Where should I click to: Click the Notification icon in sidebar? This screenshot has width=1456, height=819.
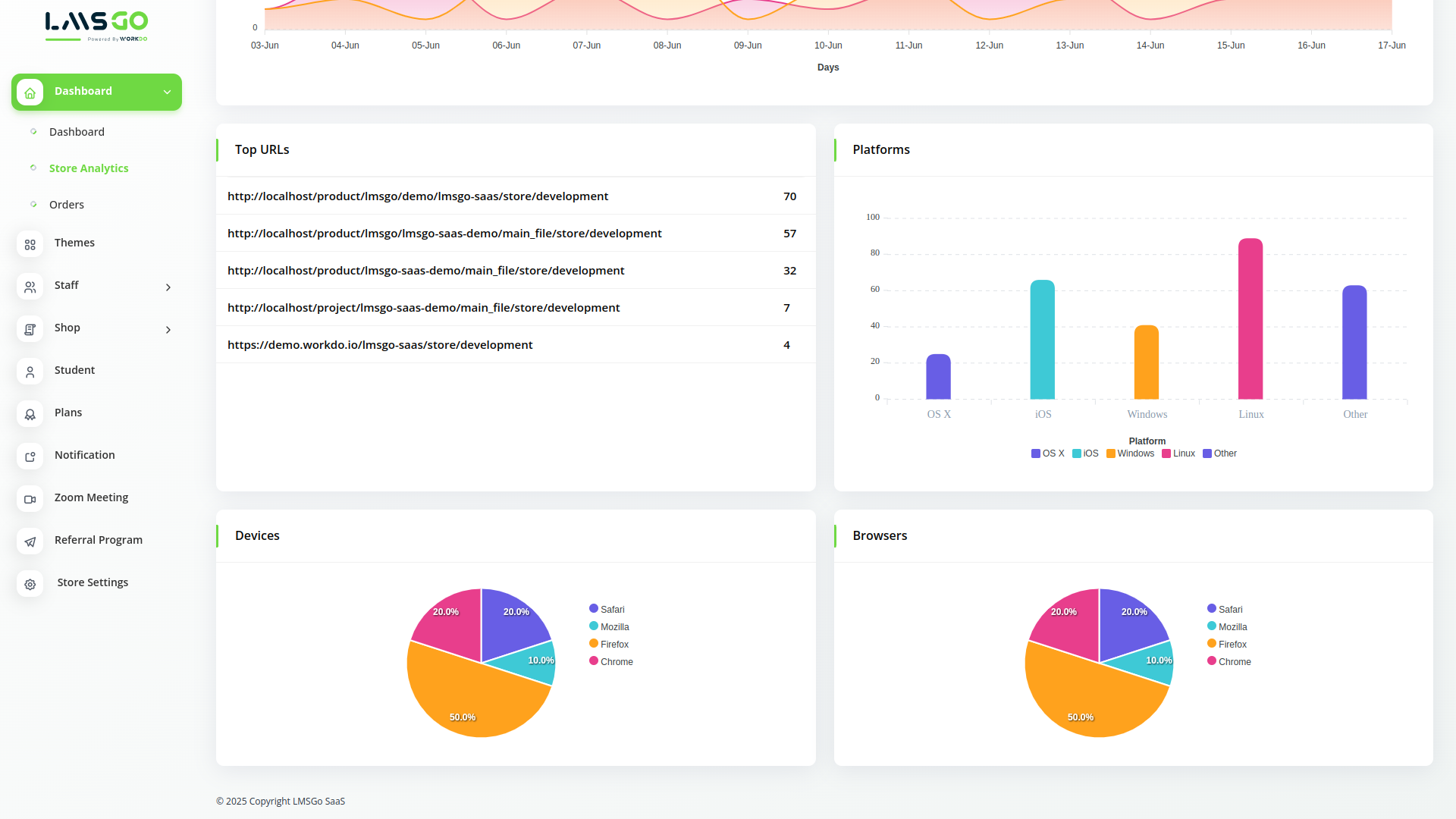[x=30, y=457]
